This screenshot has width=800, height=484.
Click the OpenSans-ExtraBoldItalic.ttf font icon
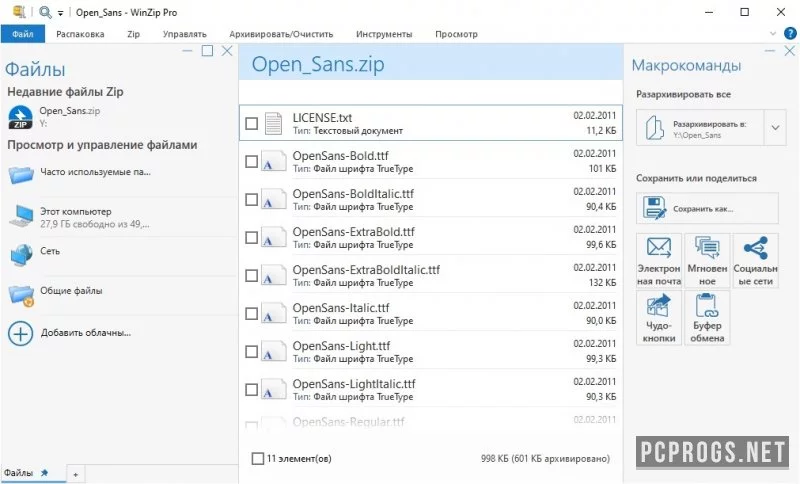click(x=274, y=275)
